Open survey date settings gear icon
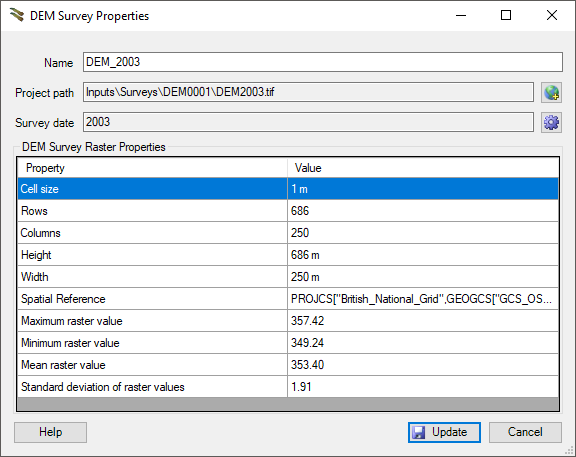Screen dimensions: 576x457 [x=551, y=122]
